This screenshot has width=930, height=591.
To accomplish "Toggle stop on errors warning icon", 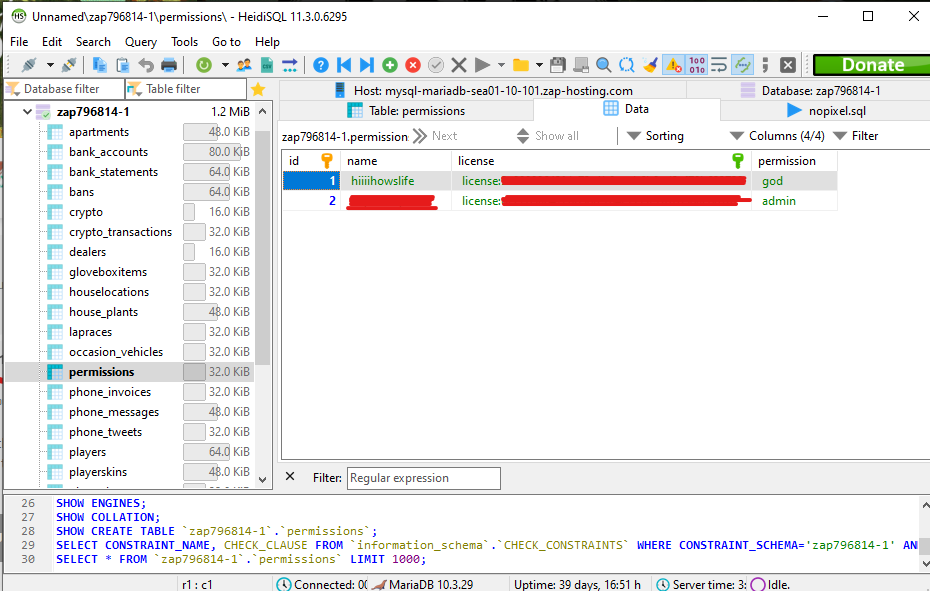I will point(673,65).
